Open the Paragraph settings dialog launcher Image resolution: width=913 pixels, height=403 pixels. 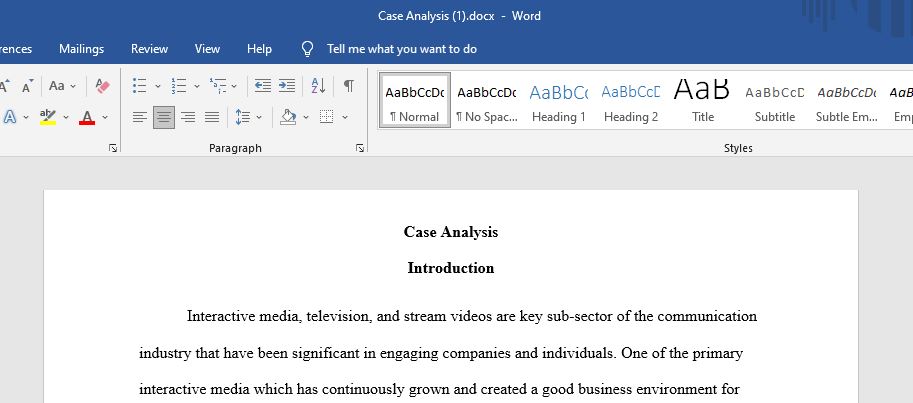[x=360, y=149]
